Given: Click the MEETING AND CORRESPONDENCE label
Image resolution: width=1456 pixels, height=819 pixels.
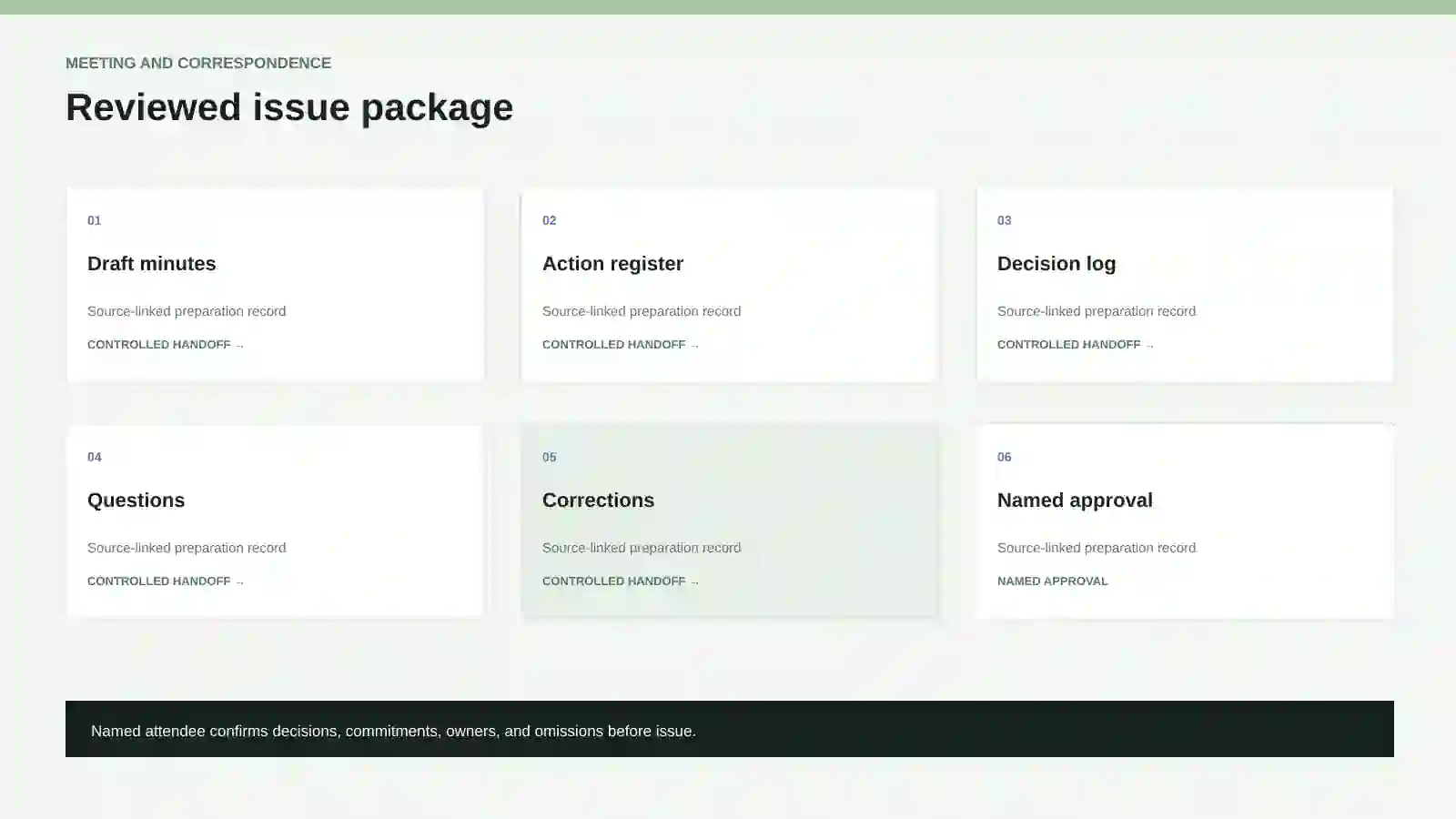Looking at the screenshot, I should tap(198, 63).
